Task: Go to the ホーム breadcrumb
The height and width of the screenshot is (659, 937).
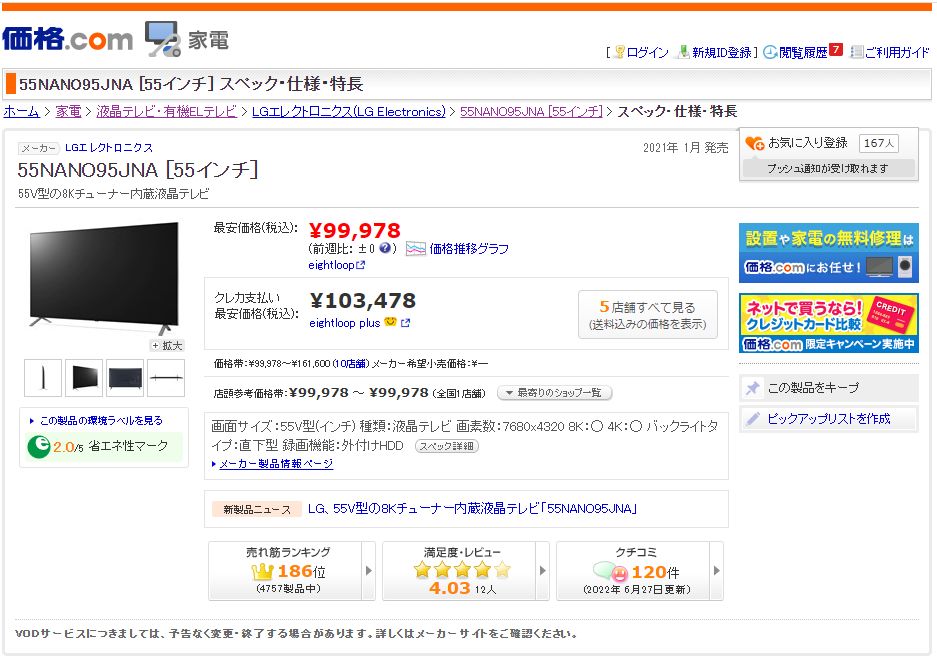Action: pos(22,112)
